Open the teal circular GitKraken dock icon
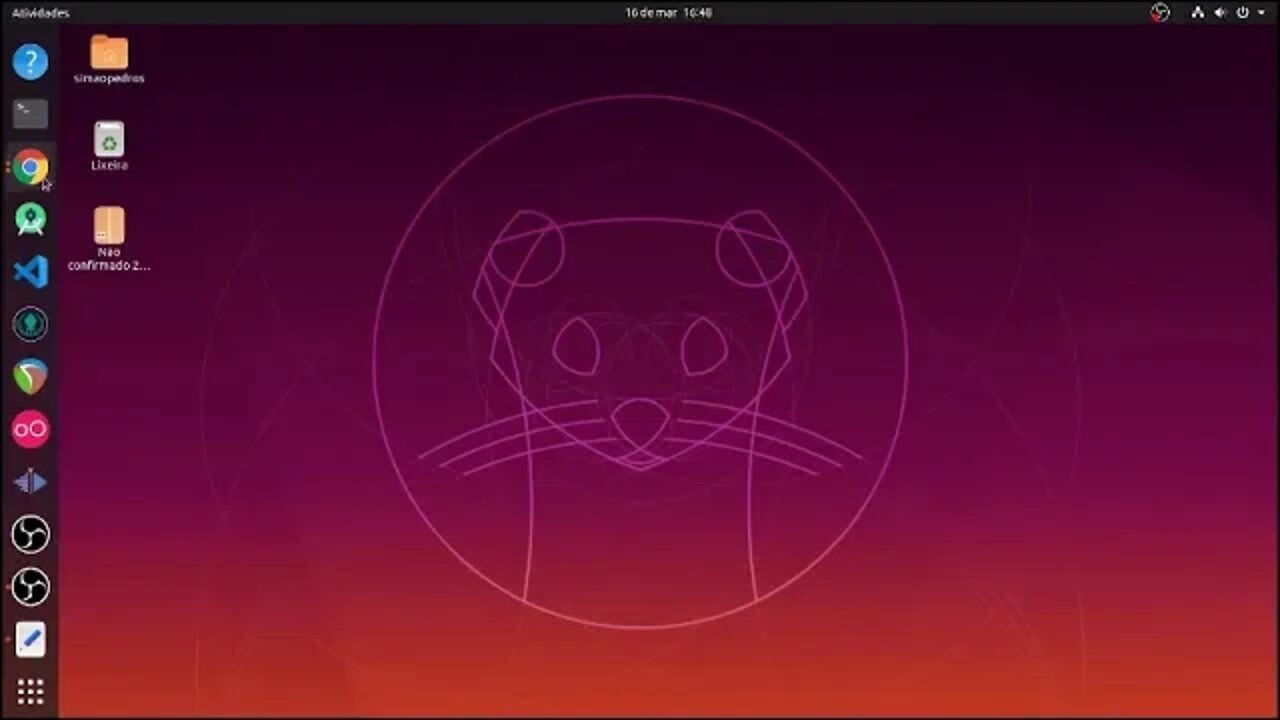The width and height of the screenshot is (1280, 720). (30, 324)
